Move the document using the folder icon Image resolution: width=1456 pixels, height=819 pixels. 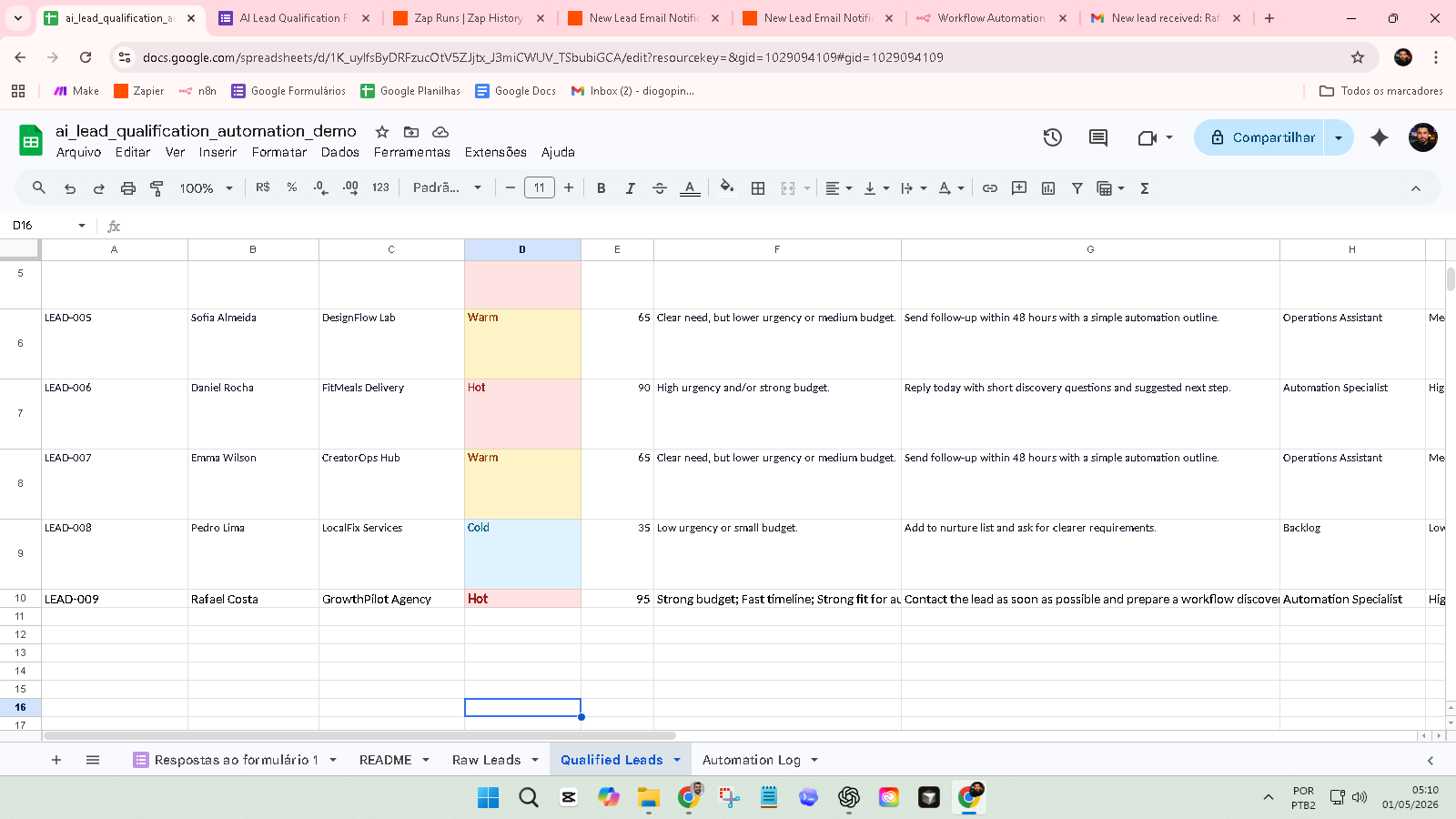[x=411, y=132]
